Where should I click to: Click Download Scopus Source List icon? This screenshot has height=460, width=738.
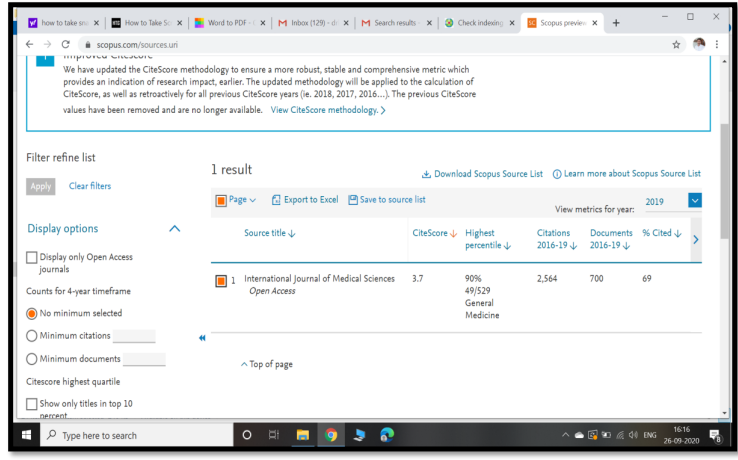click(x=427, y=174)
